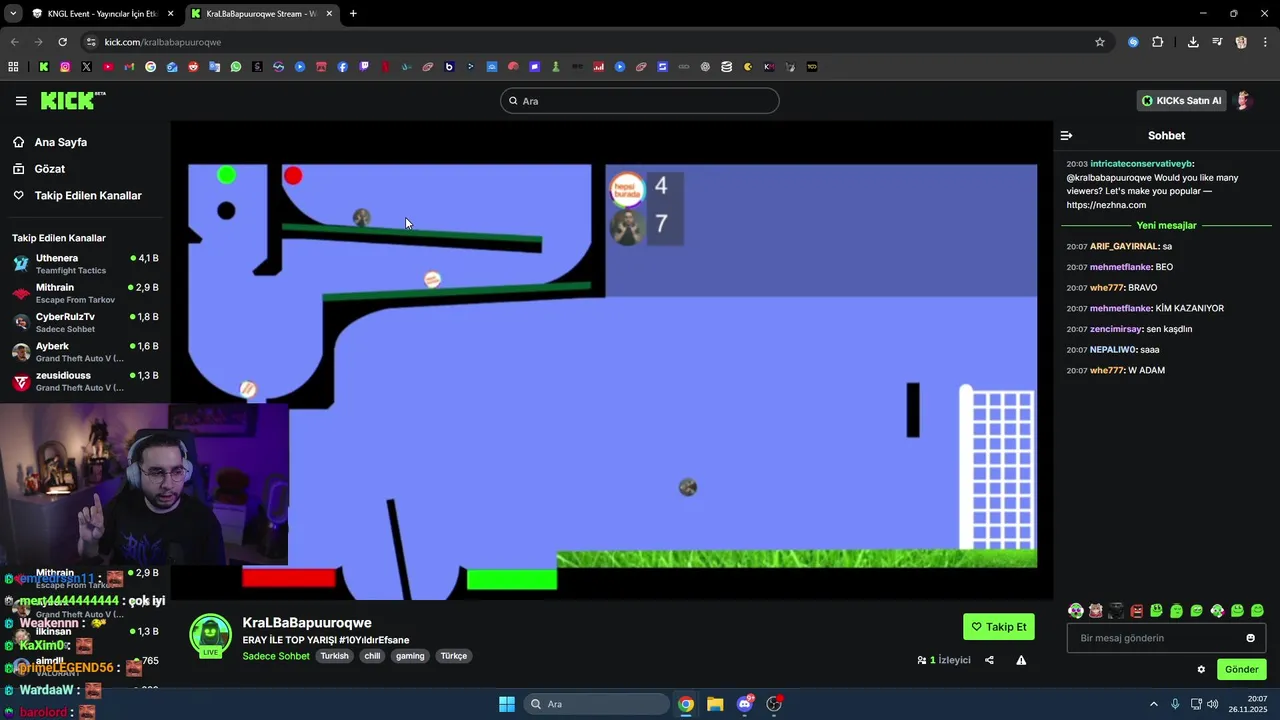Open Gözat in sidebar

click(x=49, y=169)
